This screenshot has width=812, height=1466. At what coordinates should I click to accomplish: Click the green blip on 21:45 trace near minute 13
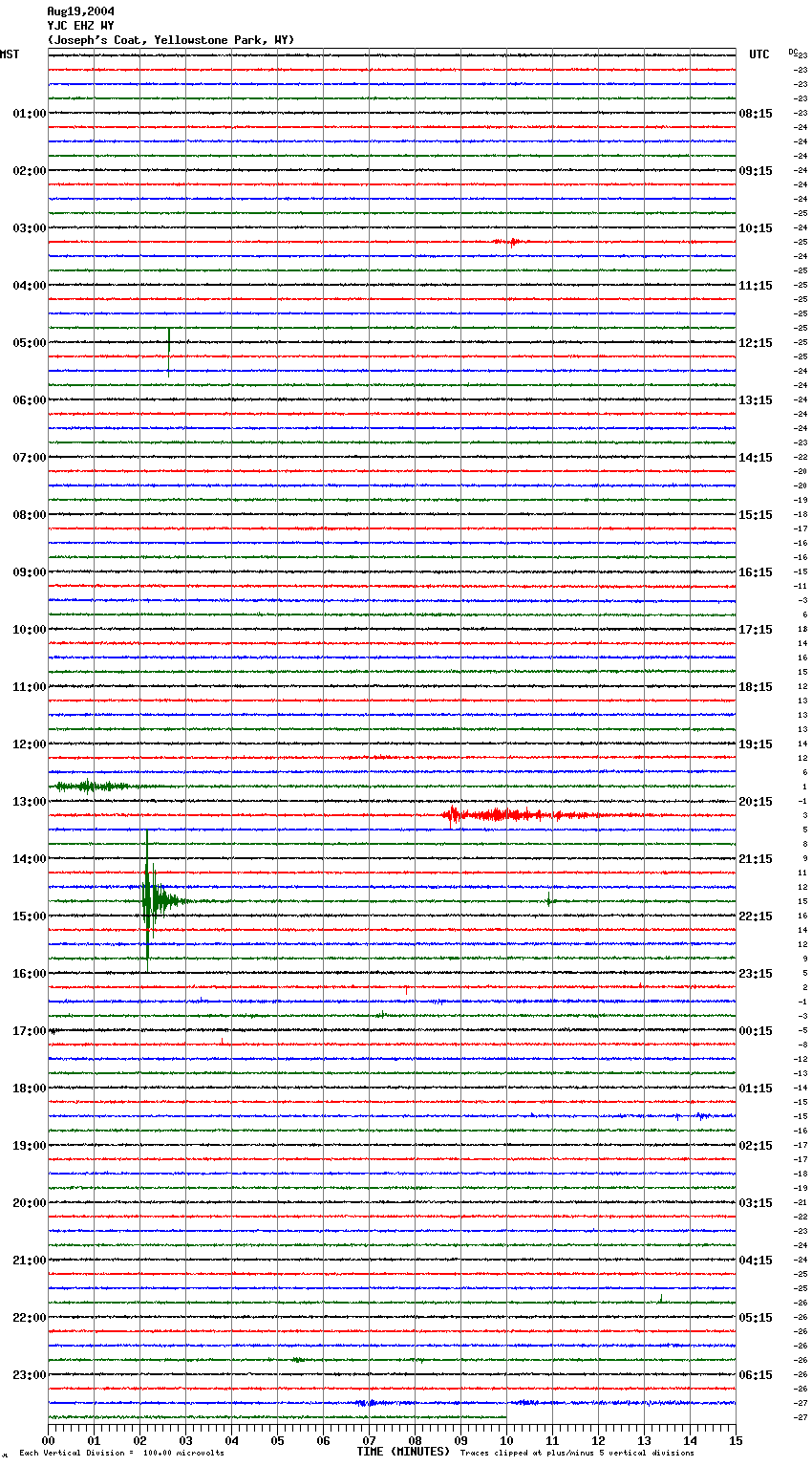(x=660, y=1298)
